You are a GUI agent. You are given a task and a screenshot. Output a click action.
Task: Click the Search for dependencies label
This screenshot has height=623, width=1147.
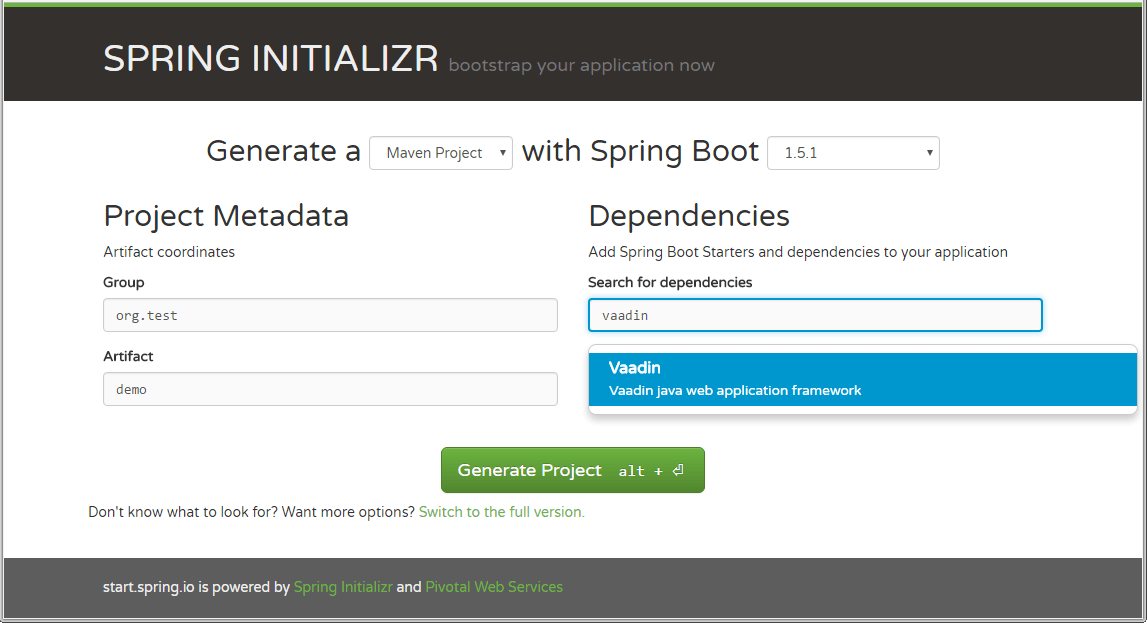pos(670,282)
